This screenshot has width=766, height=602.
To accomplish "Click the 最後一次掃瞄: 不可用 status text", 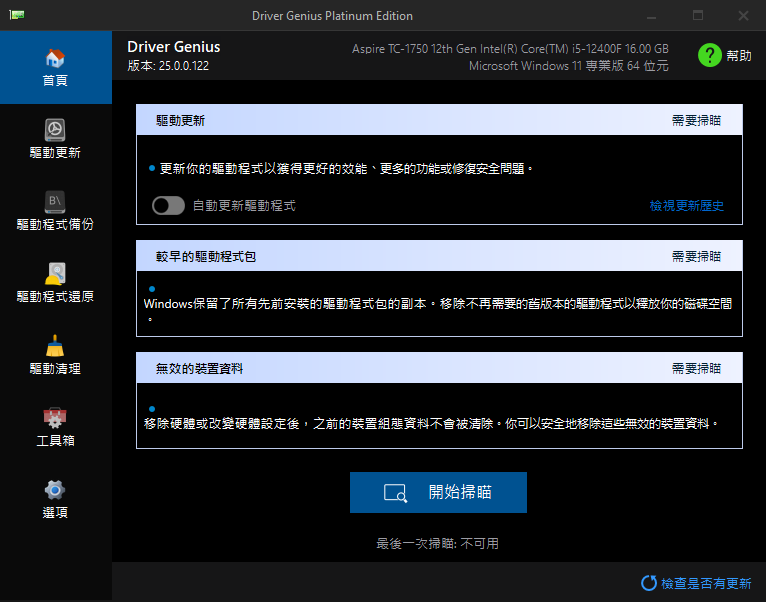I will point(437,543).
